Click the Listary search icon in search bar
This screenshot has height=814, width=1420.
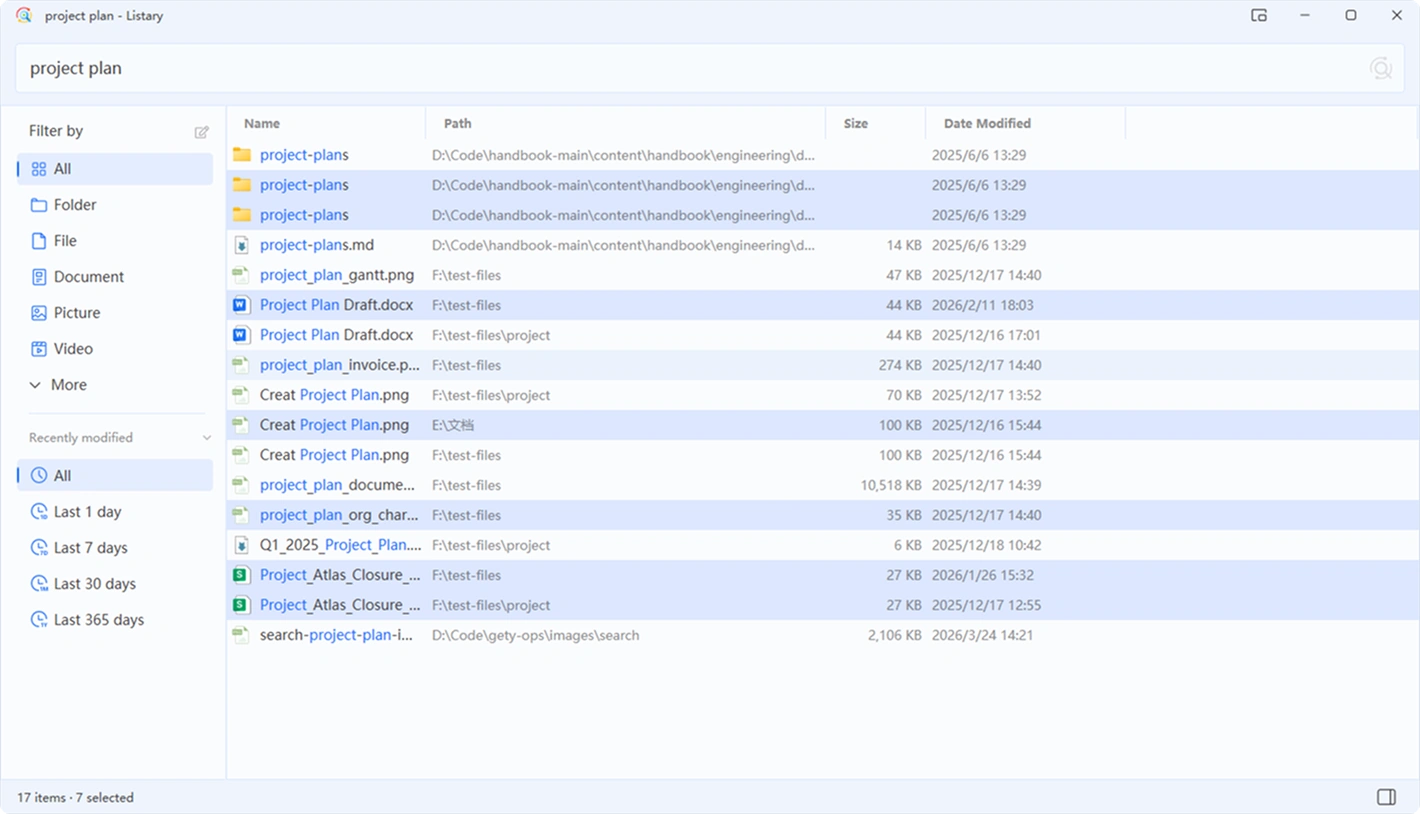point(1381,68)
